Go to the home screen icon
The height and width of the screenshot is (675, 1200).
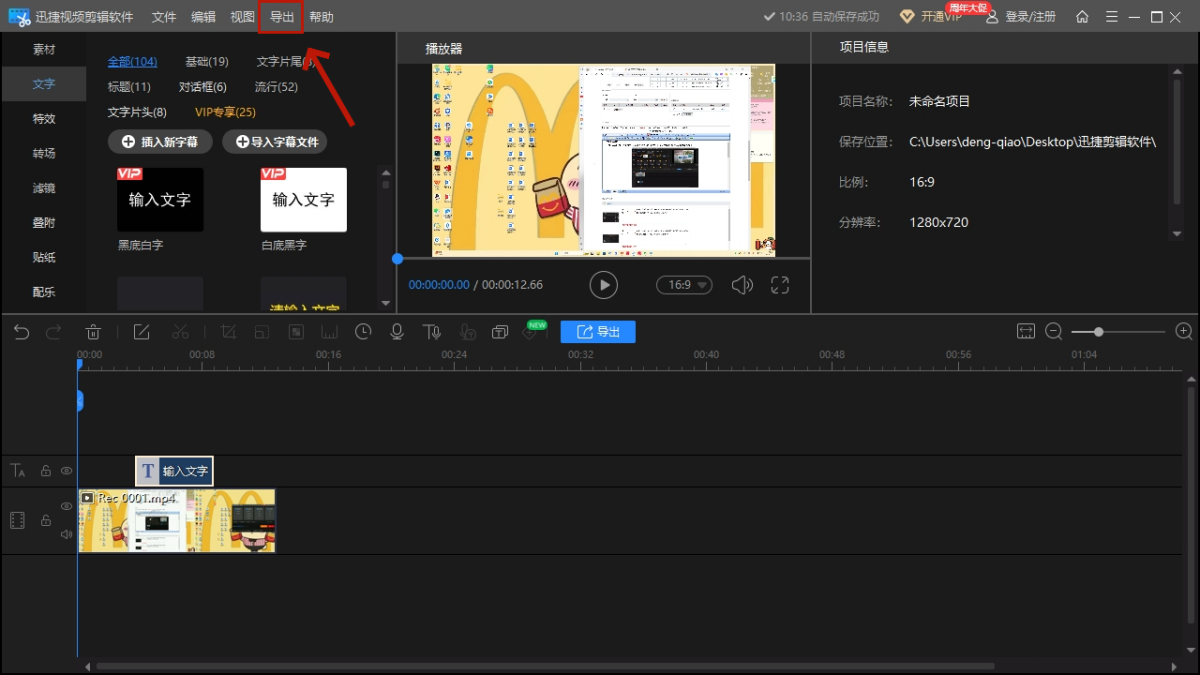coord(1082,17)
